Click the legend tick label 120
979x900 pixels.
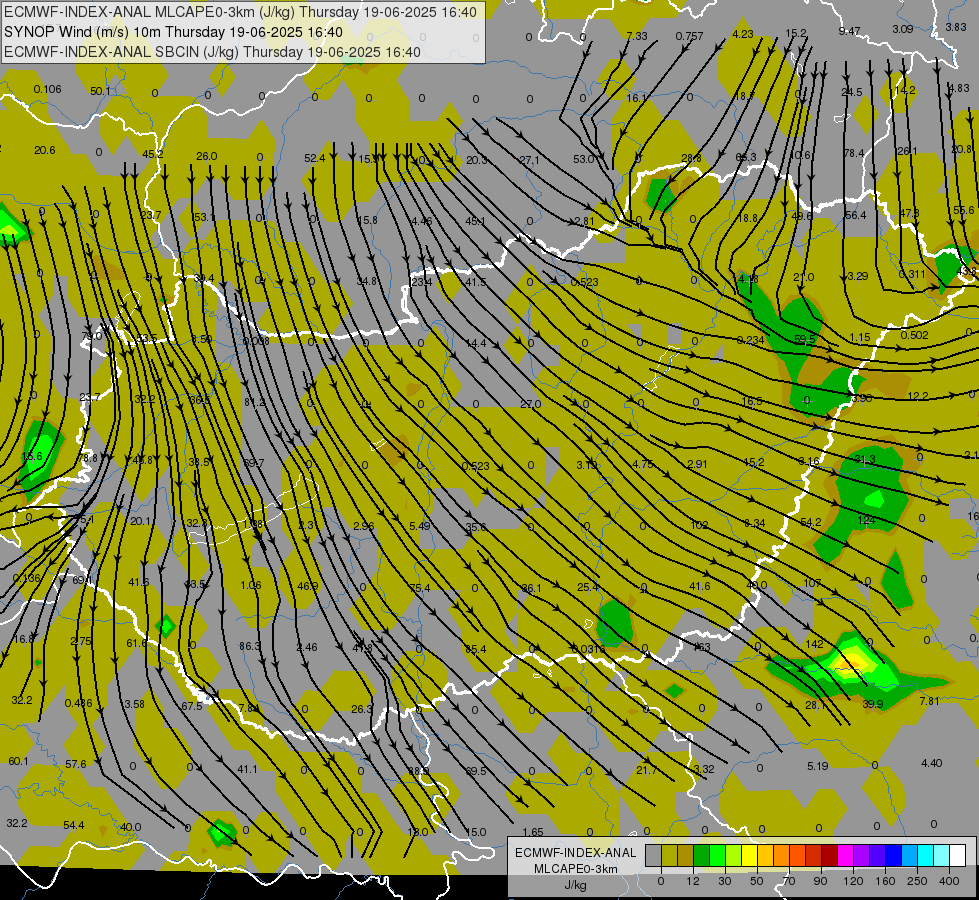(x=853, y=881)
